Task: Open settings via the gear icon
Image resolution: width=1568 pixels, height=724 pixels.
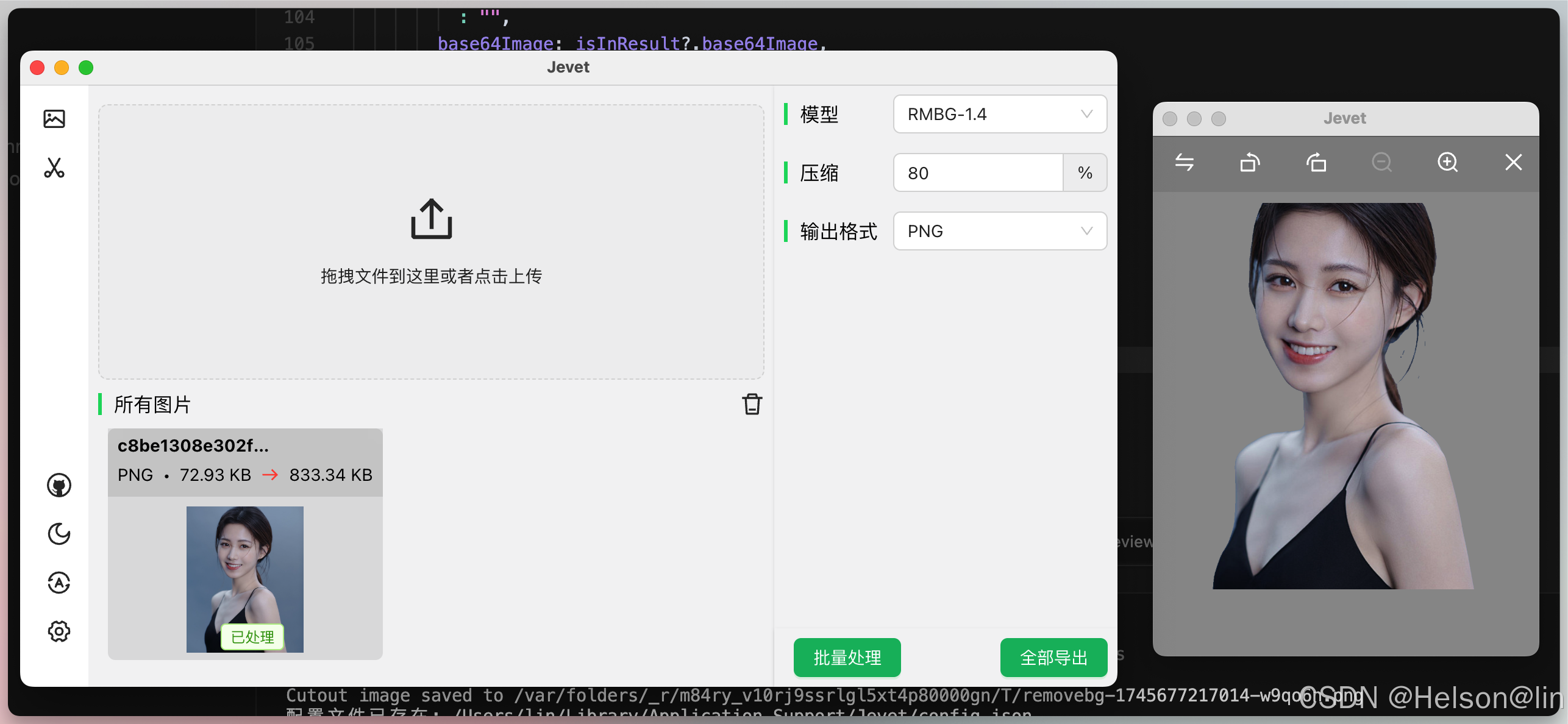Action: tap(59, 631)
